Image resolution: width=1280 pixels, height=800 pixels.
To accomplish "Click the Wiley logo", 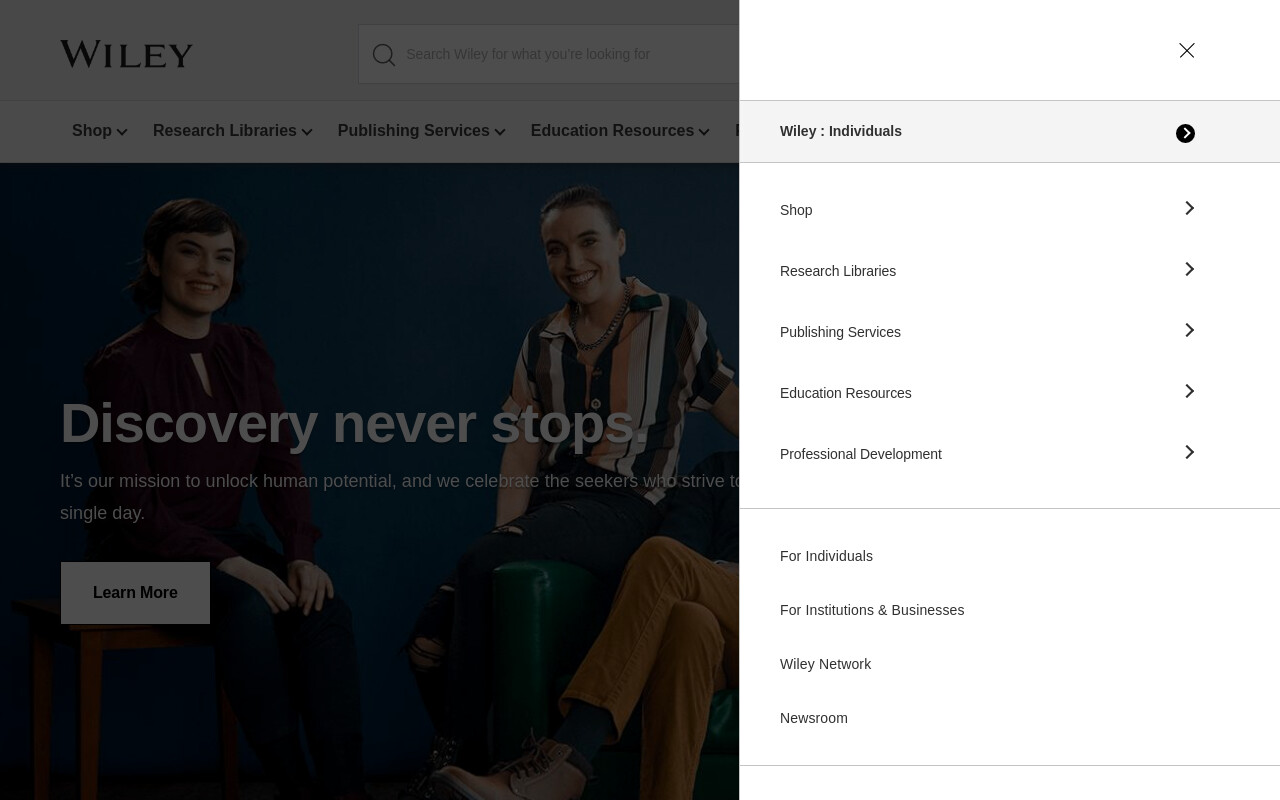I will click(126, 54).
